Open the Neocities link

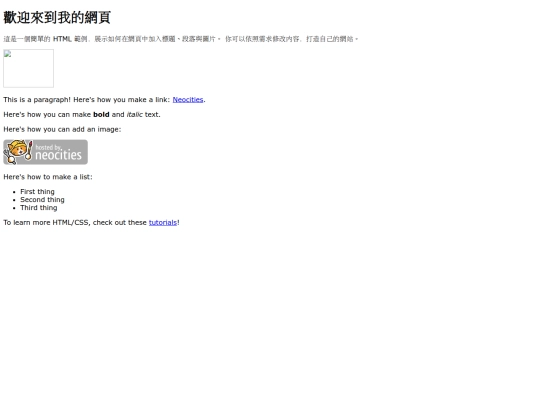188,100
